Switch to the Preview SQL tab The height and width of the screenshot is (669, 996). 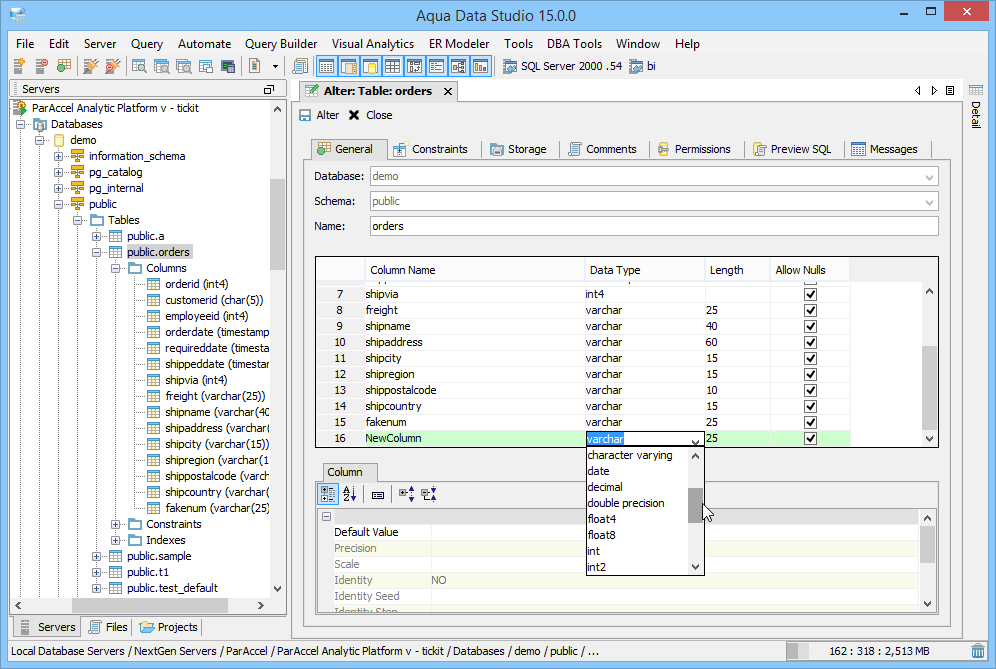point(791,149)
